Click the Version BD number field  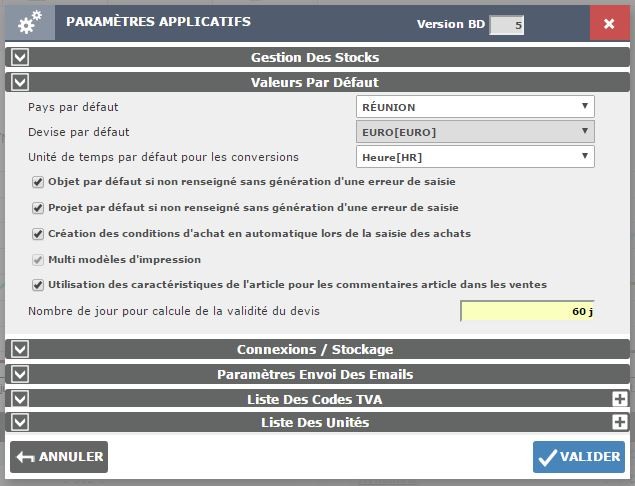(506, 25)
